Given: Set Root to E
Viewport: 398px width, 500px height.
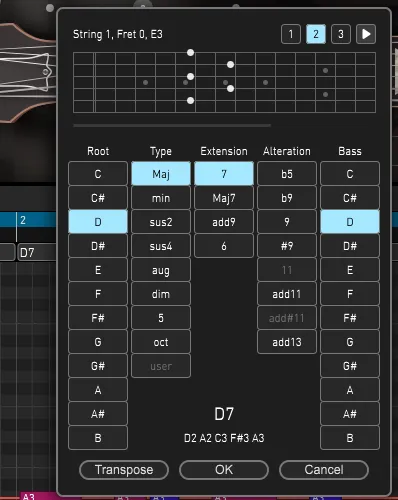Looking at the screenshot, I should [98, 270].
